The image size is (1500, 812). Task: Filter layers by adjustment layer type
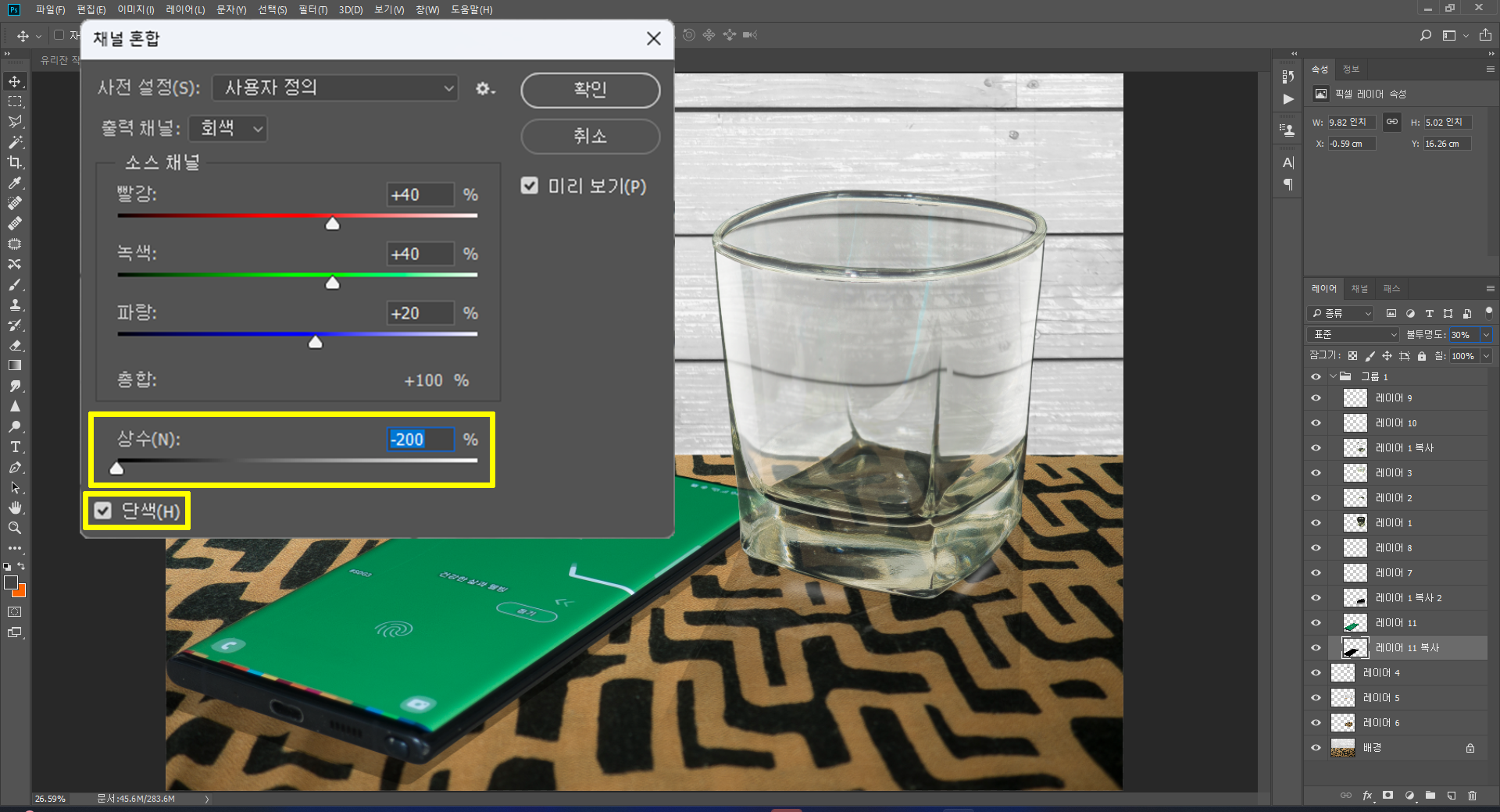[x=1410, y=313]
